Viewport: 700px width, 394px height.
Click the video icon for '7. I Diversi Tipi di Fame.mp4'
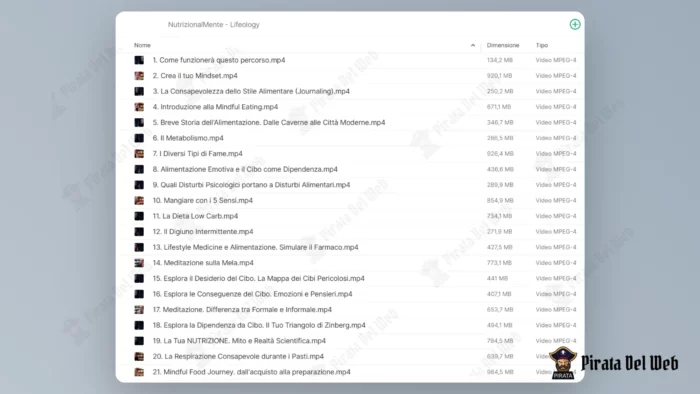139,154
